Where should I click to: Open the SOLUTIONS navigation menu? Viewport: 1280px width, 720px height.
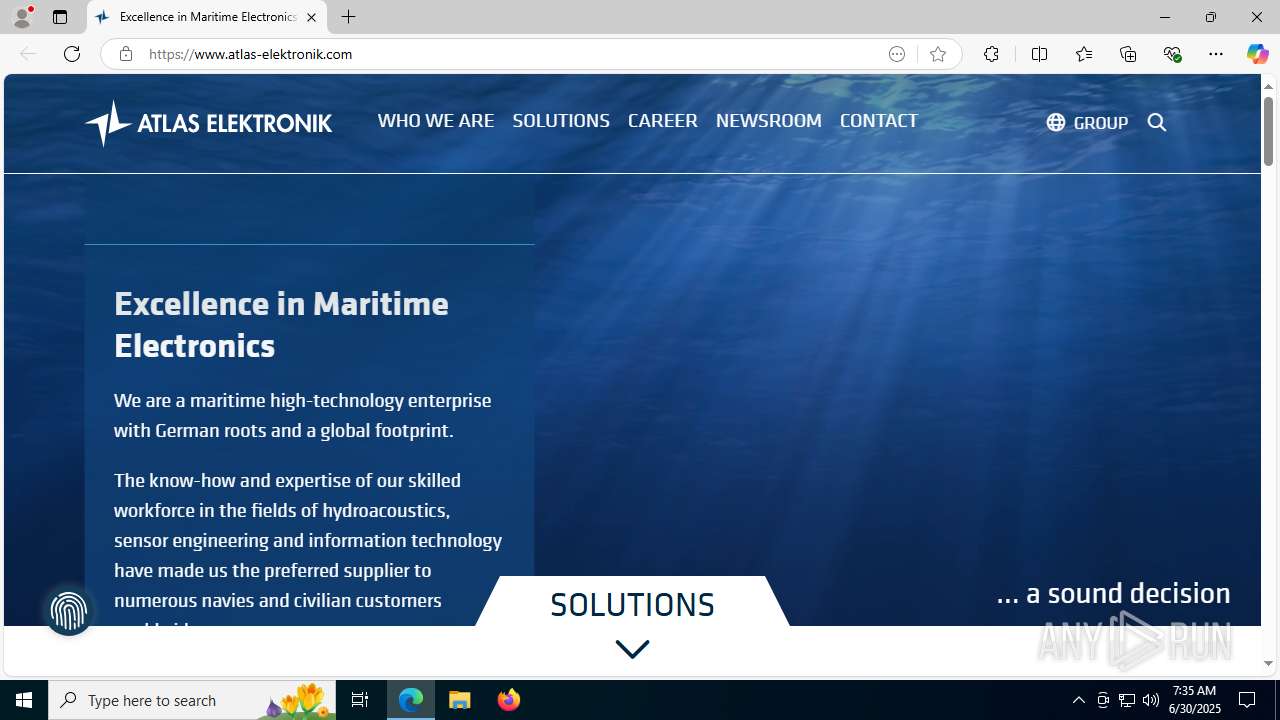coord(561,120)
